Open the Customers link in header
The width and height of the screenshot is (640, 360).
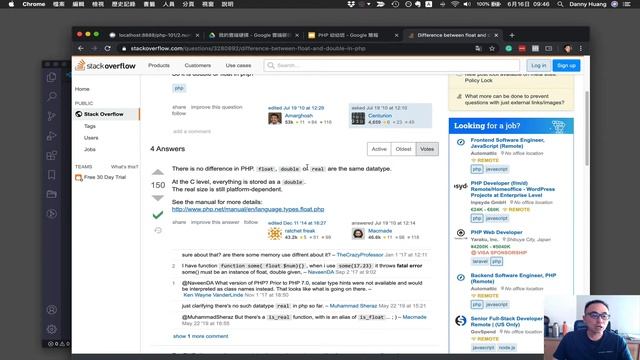coord(198,65)
